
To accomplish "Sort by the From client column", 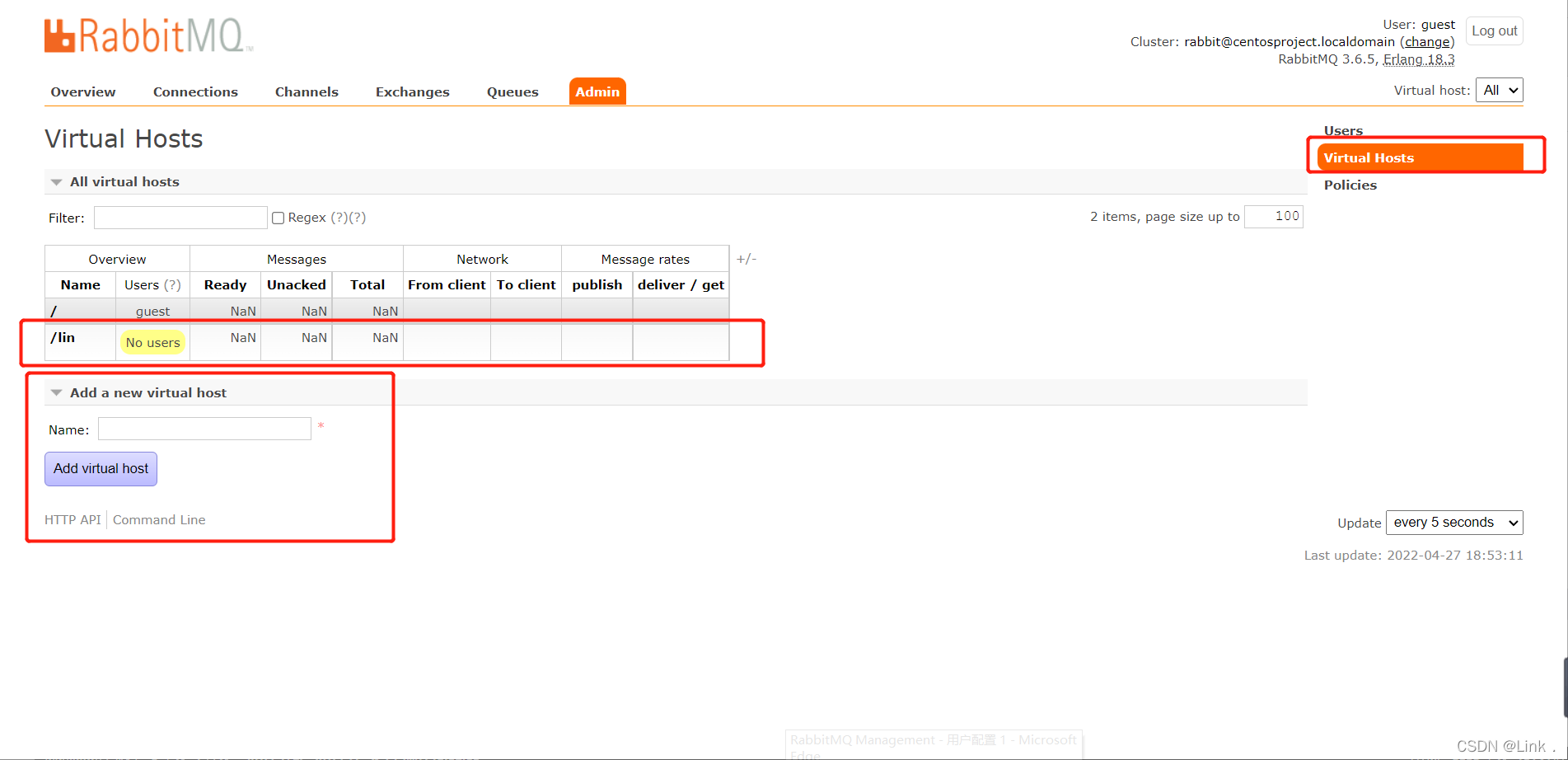I will 447,284.
